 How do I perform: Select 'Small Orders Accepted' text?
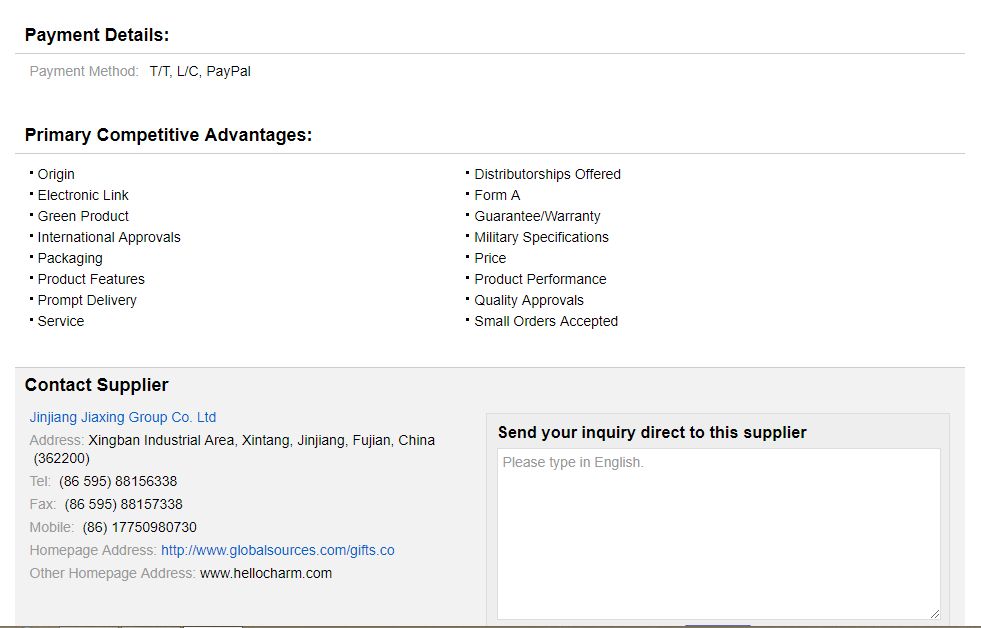point(546,322)
